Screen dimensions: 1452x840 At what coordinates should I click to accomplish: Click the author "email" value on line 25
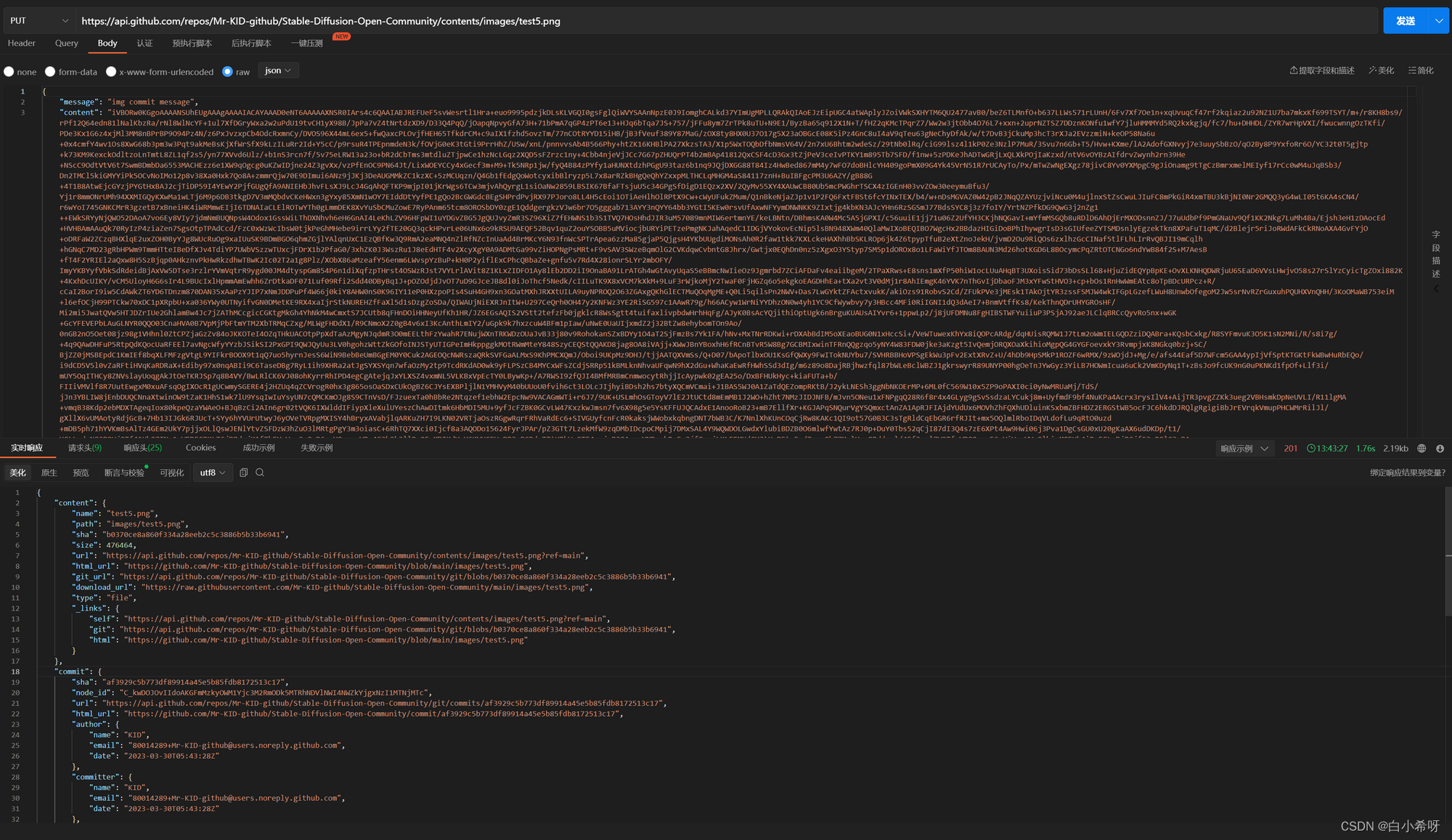click(234, 746)
